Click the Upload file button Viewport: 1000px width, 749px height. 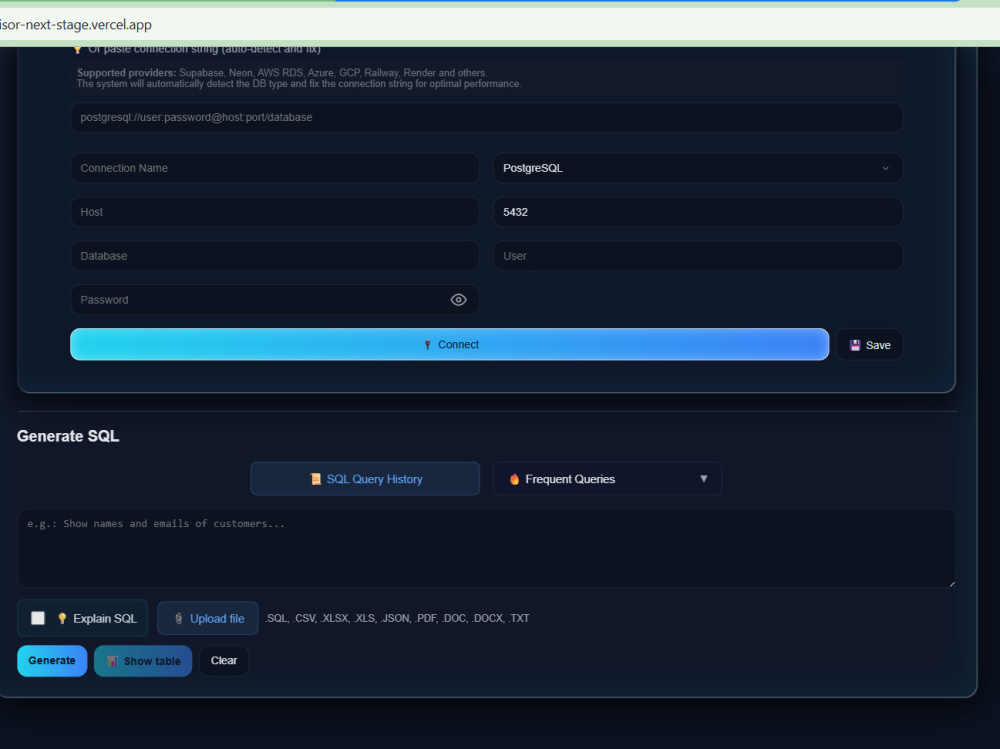(208, 618)
